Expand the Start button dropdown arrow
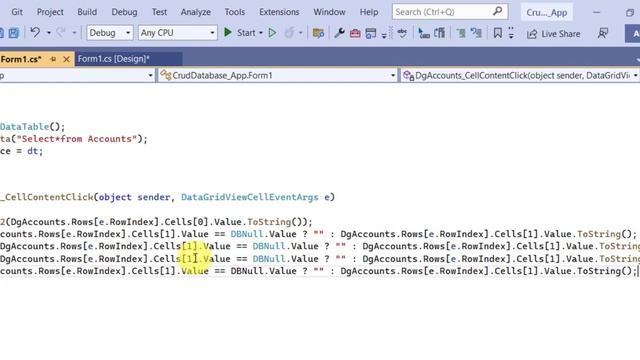The image size is (640, 360). (261, 33)
